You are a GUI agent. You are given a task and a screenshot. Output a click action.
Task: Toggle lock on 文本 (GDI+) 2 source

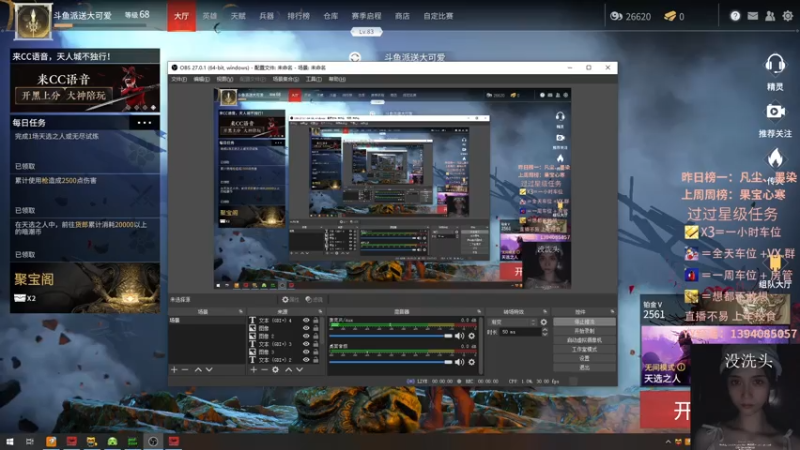316,360
